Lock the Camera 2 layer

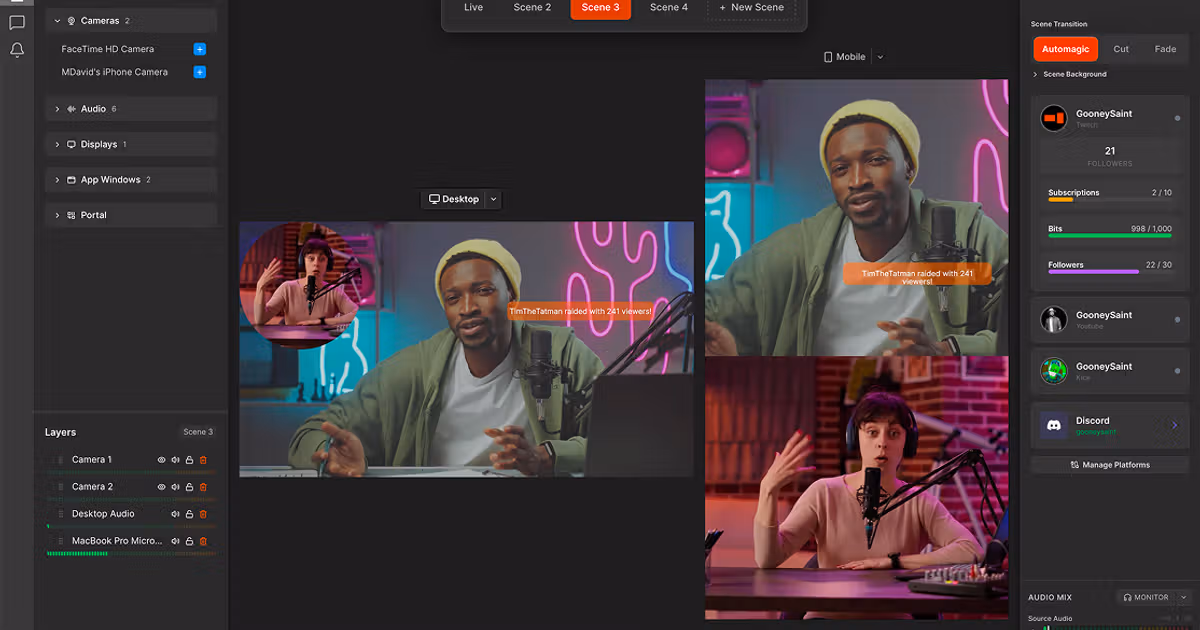click(x=189, y=487)
